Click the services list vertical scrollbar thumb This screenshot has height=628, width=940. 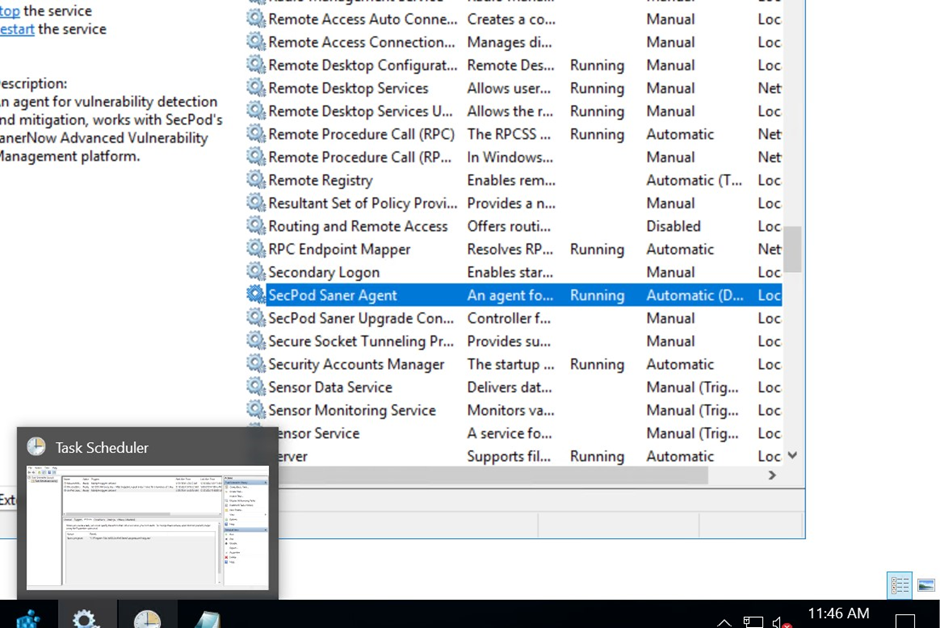pyautogui.click(x=793, y=249)
